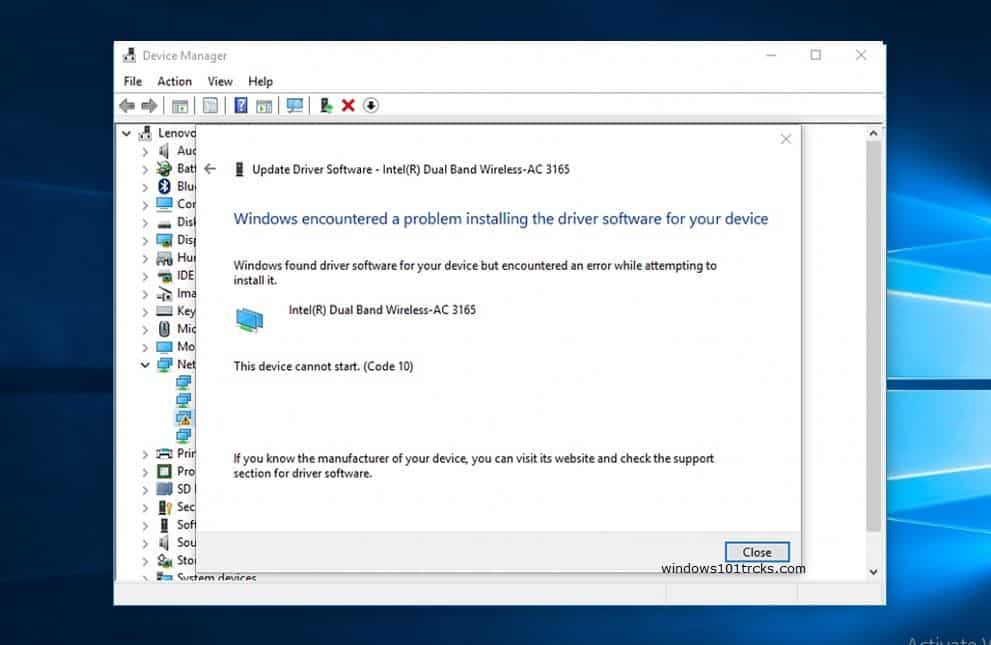Click the Show/Hide console tree icon

[x=180, y=106]
